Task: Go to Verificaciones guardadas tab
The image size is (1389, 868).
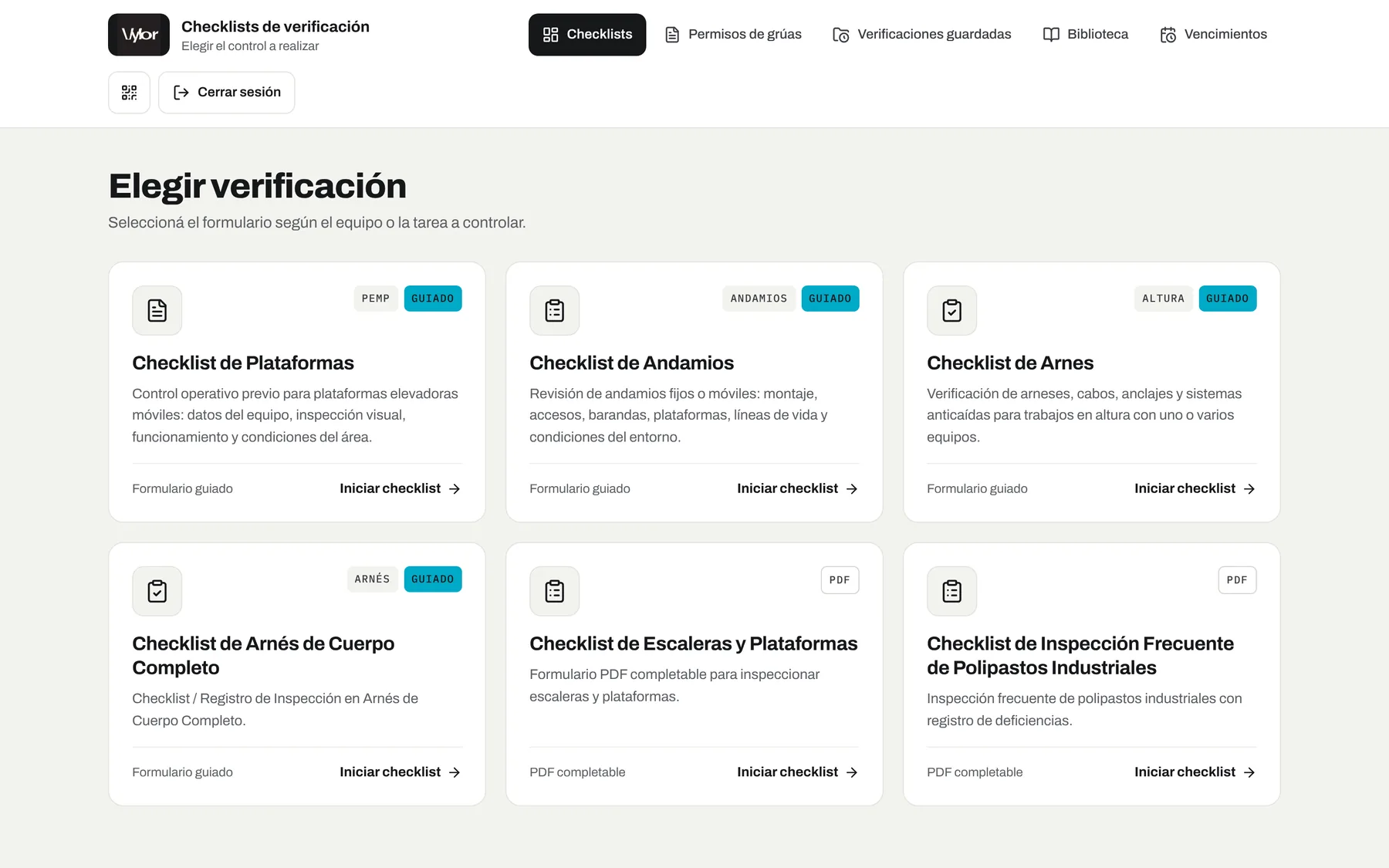Action: [x=922, y=35]
